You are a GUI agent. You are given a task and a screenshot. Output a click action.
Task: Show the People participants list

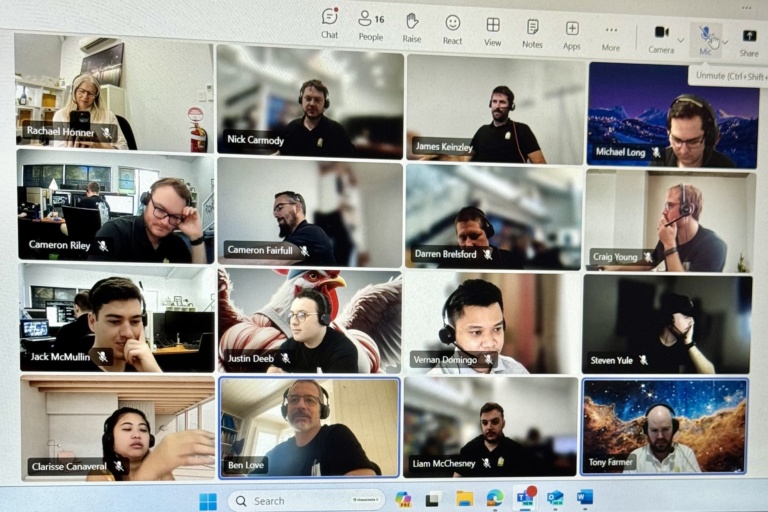(370, 25)
